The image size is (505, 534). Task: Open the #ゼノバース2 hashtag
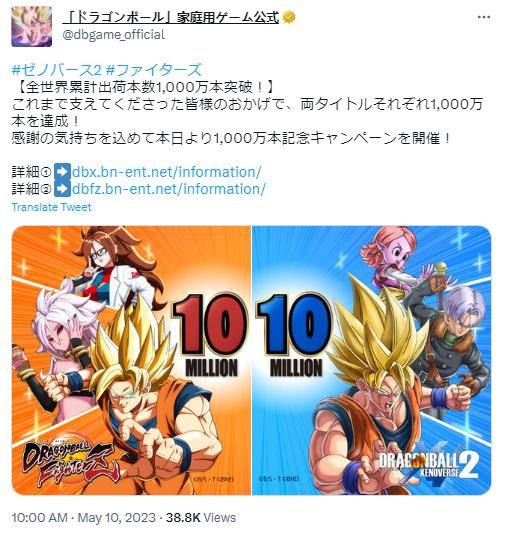coord(57,70)
